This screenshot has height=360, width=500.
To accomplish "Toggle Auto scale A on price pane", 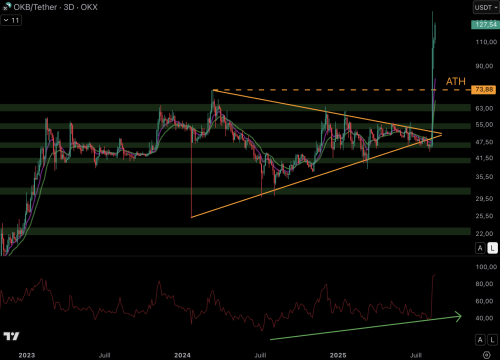I will tap(480, 248).
